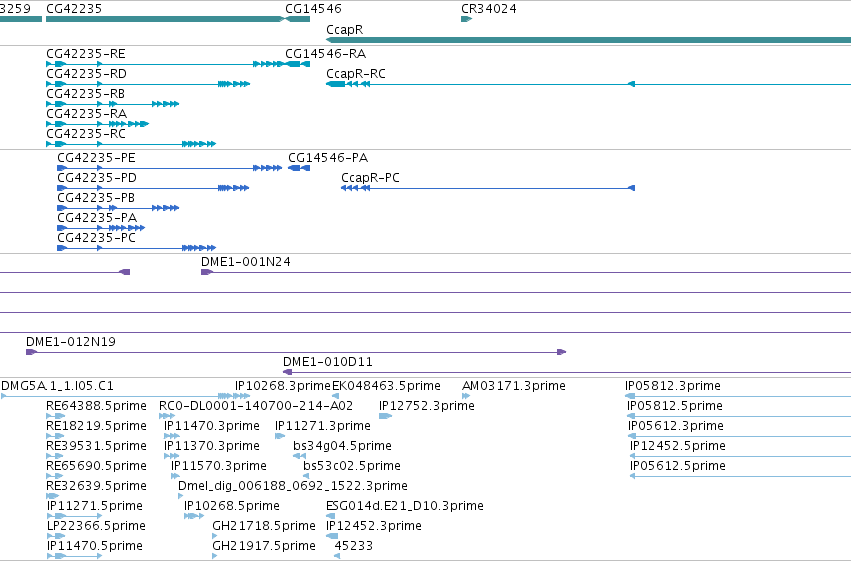Click the DME1-012N19 clone label
The width and height of the screenshot is (851, 561).
pos(71,342)
